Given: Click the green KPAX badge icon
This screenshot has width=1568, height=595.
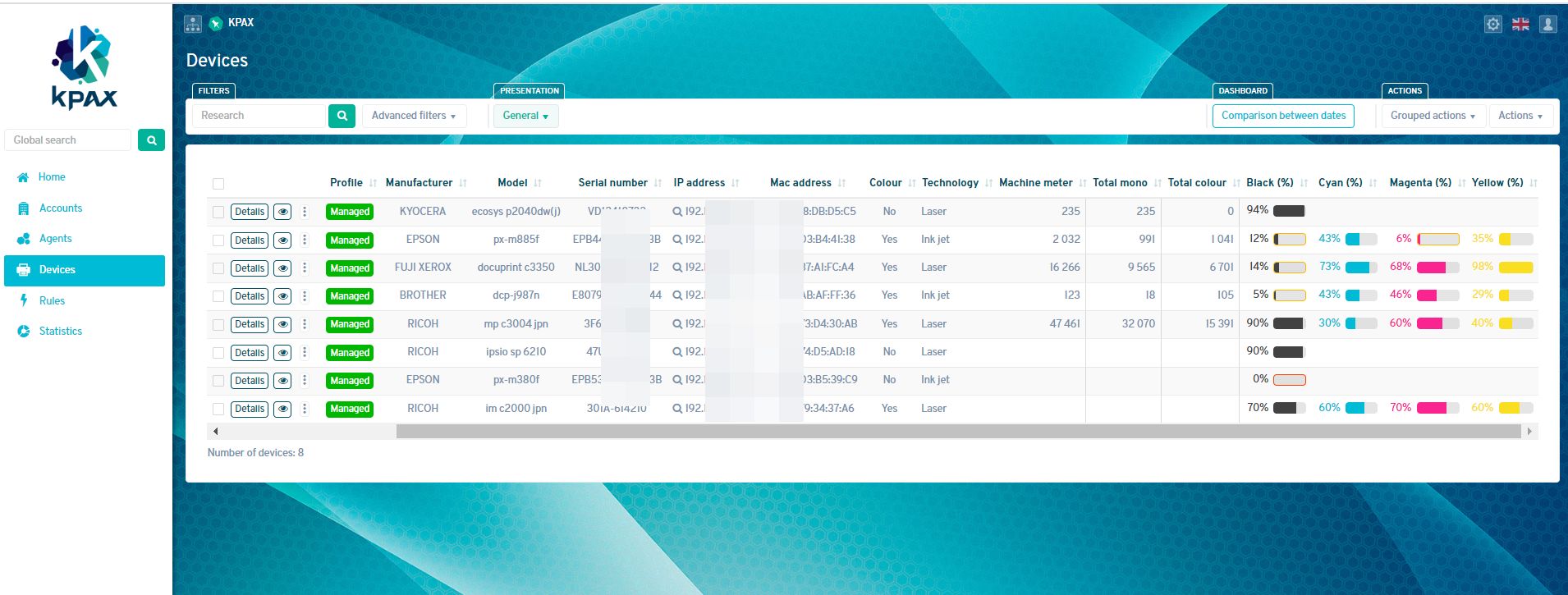Looking at the screenshot, I should [216, 24].
